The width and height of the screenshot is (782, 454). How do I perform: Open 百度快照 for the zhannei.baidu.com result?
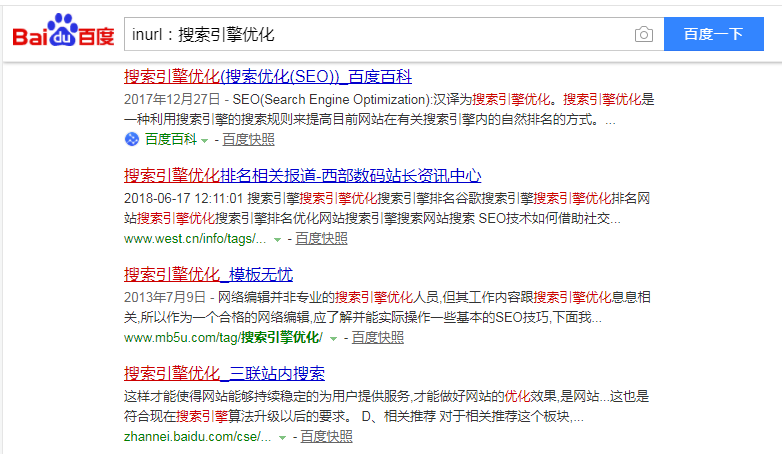pyautogui.click(x=326, y=437)
